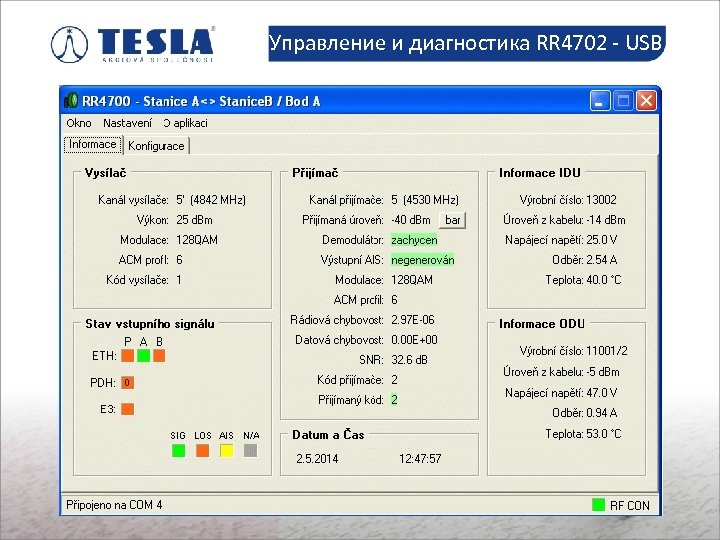Screen dimensions: 720x540
Task: Open the O aplikaci menu
Action: click(186, 123)
